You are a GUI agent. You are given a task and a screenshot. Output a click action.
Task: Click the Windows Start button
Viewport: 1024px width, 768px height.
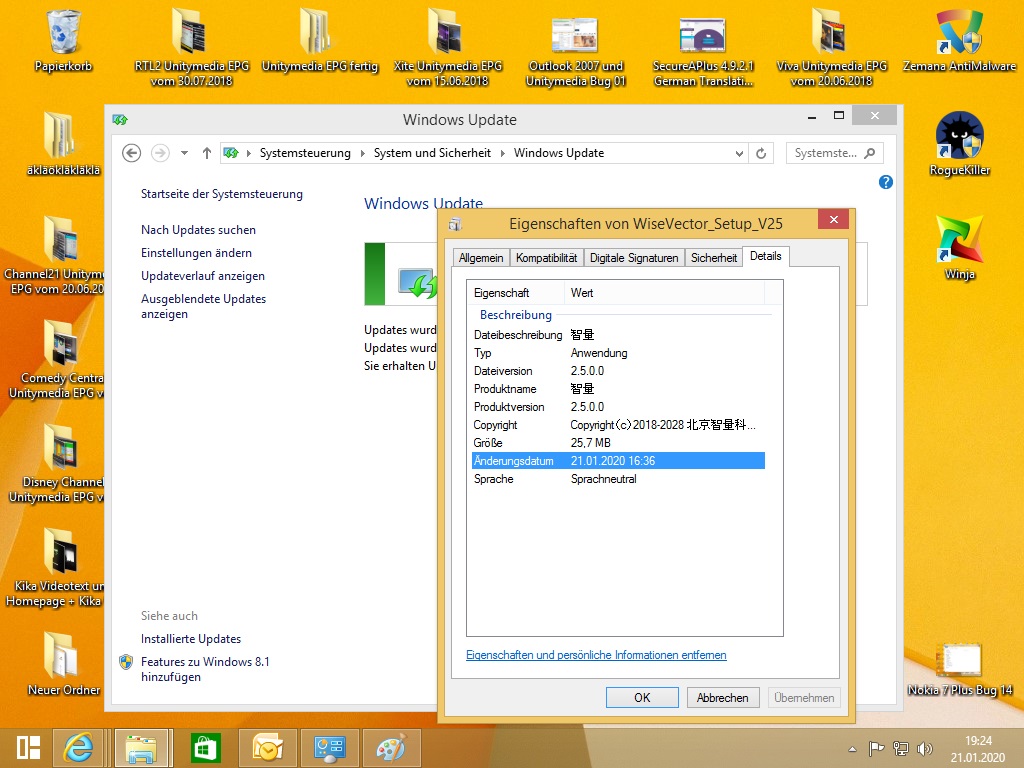click(x=28, y=748)
